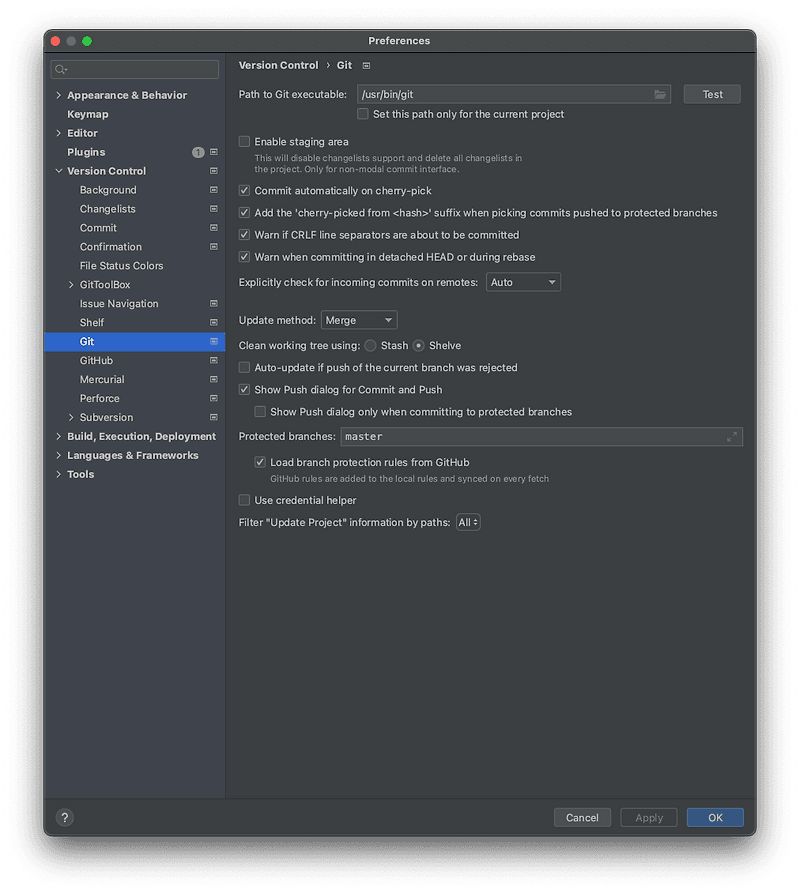The image size is (800, 894).
Task: Open the incoming commits Auto dropdown
Action: 523,283
